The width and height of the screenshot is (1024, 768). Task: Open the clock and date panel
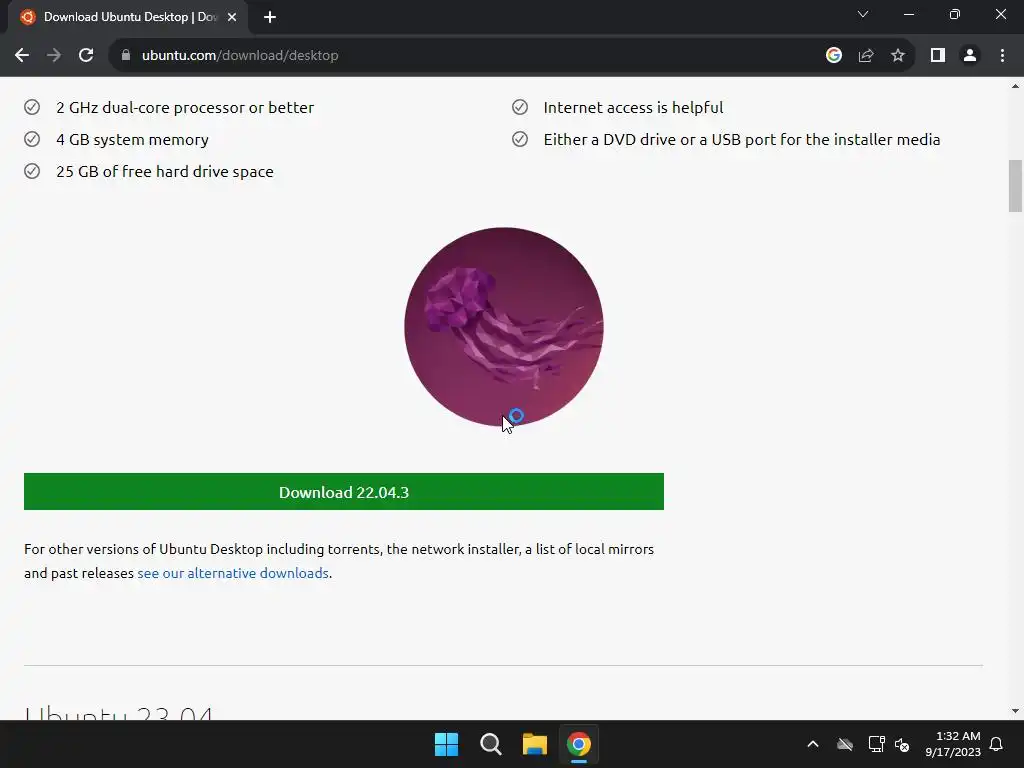tap(953, 744)
